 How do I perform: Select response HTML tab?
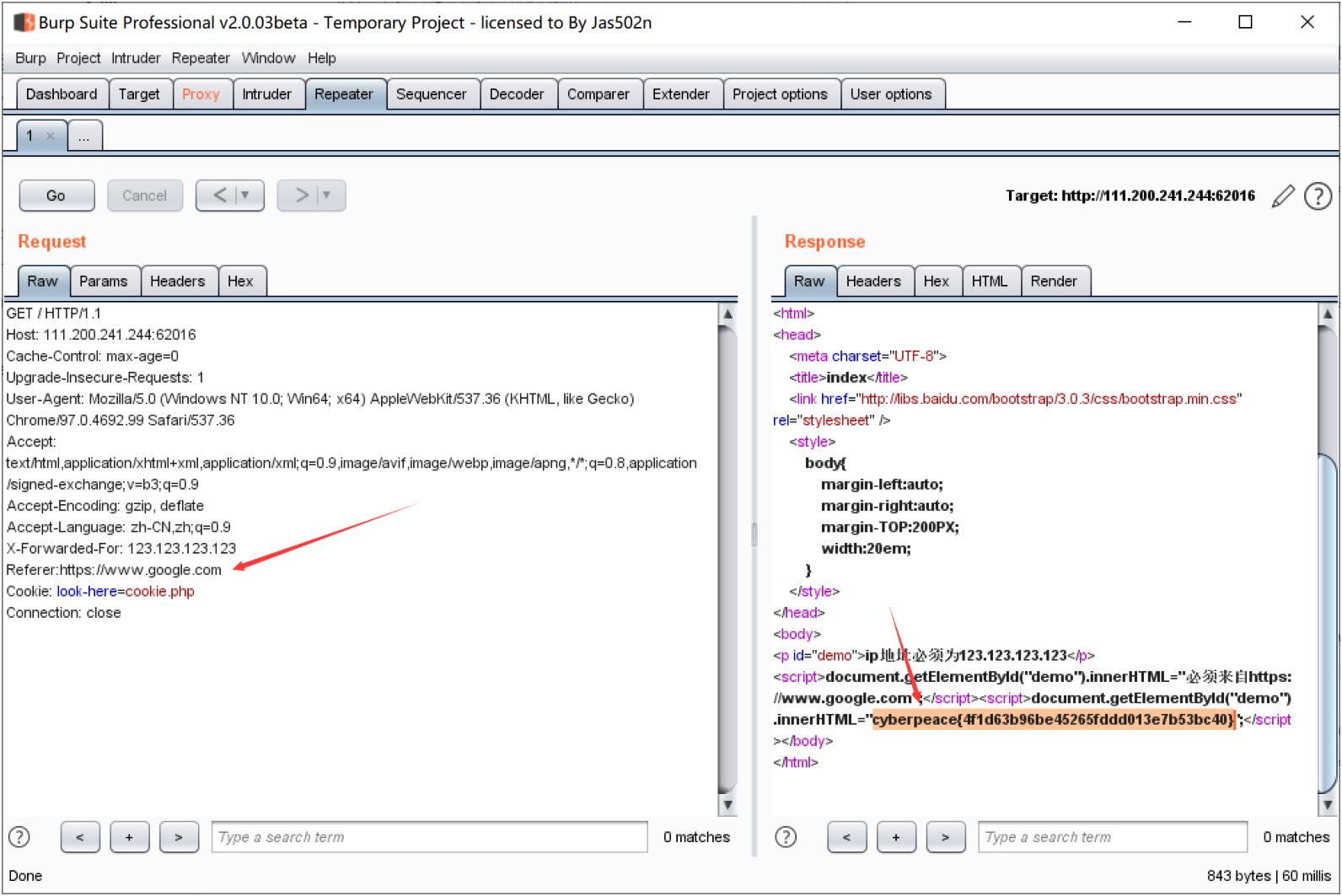point(990,282)
